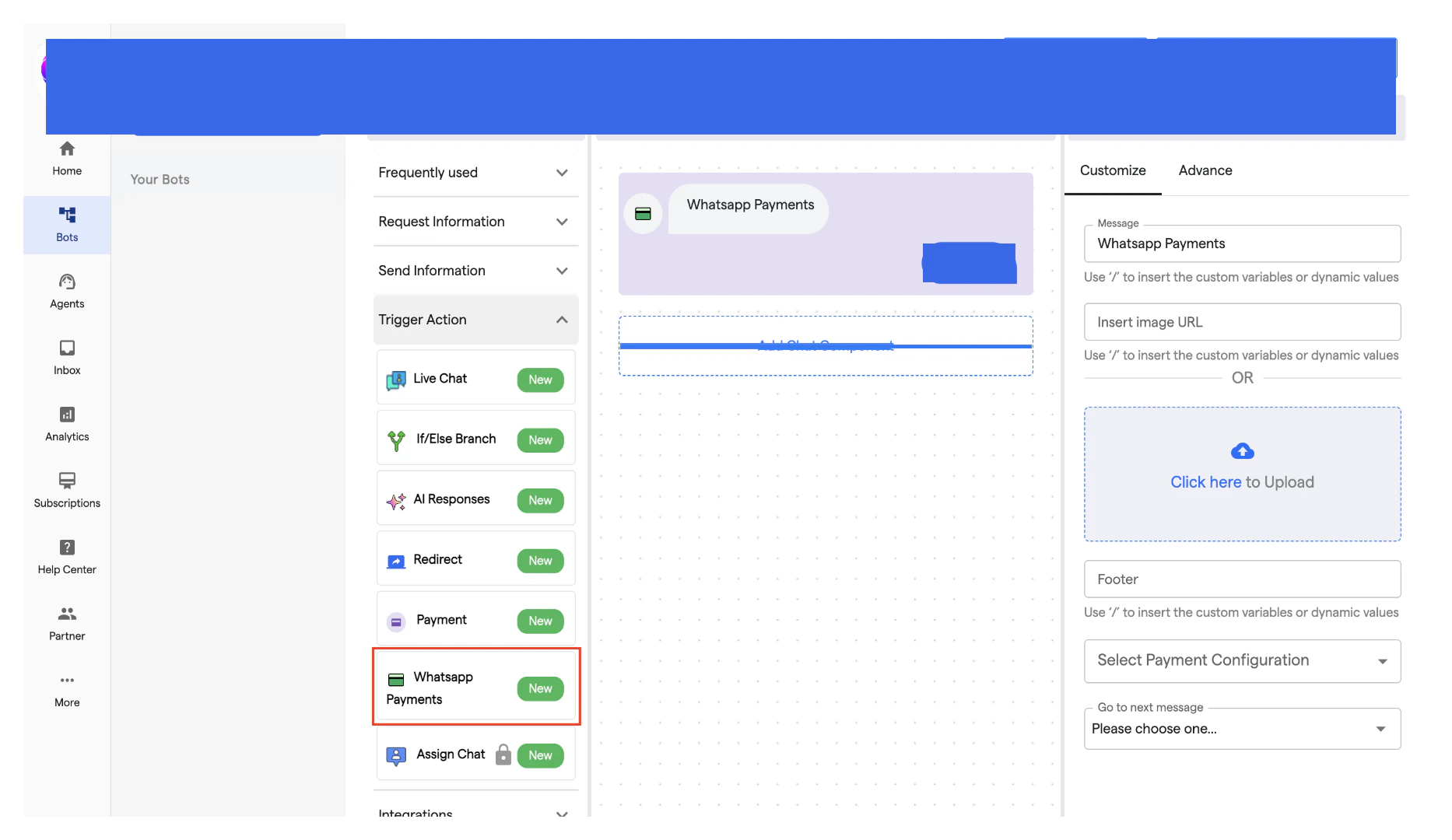Click the Redirect label
Viewport: 1452px width, 840px height.
click(x=437, y=559)
